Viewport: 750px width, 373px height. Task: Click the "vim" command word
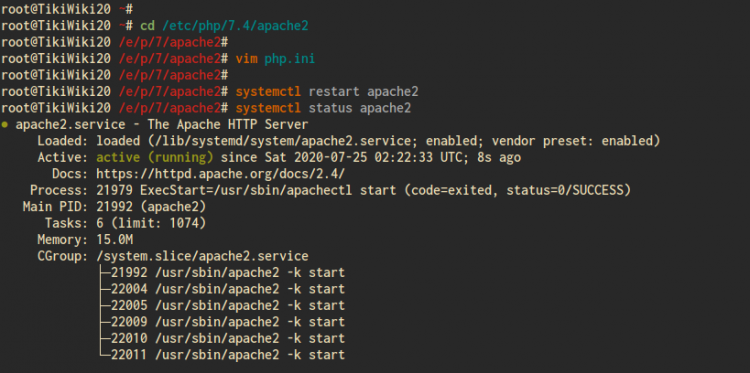(246, 59)
